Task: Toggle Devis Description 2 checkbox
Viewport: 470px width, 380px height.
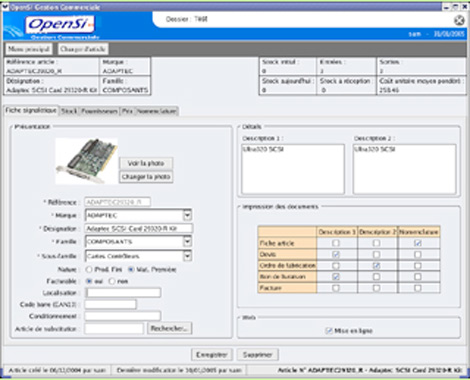Action: coord(377,254)
